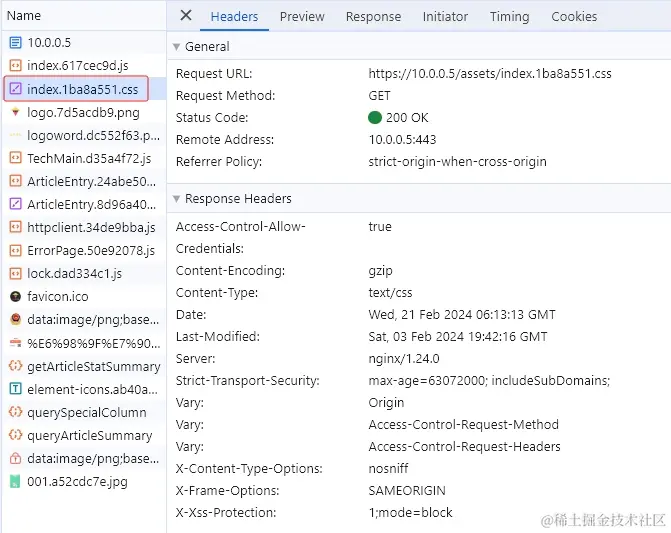This screenshot has height=533, width=671.
Task: Click the 200 OK status code
Action: coord(407,118)
